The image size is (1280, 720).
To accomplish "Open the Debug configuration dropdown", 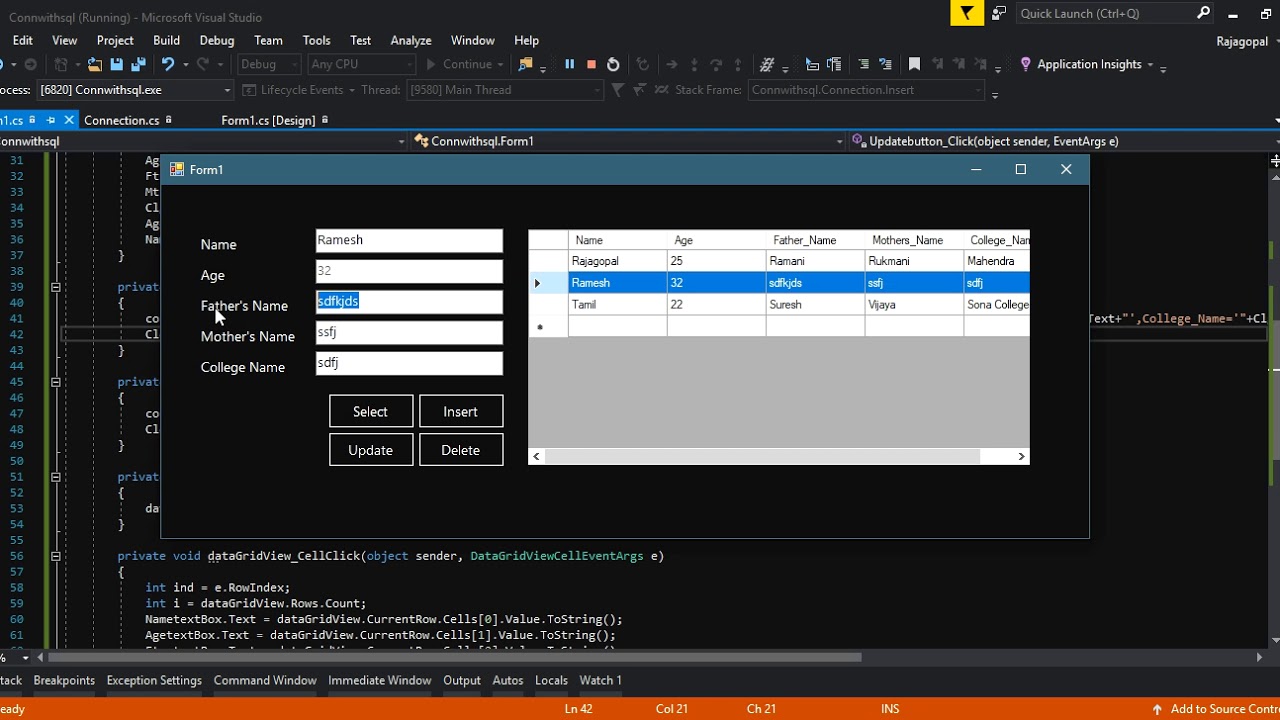I will pyautogui.click(x=269, y=64).
